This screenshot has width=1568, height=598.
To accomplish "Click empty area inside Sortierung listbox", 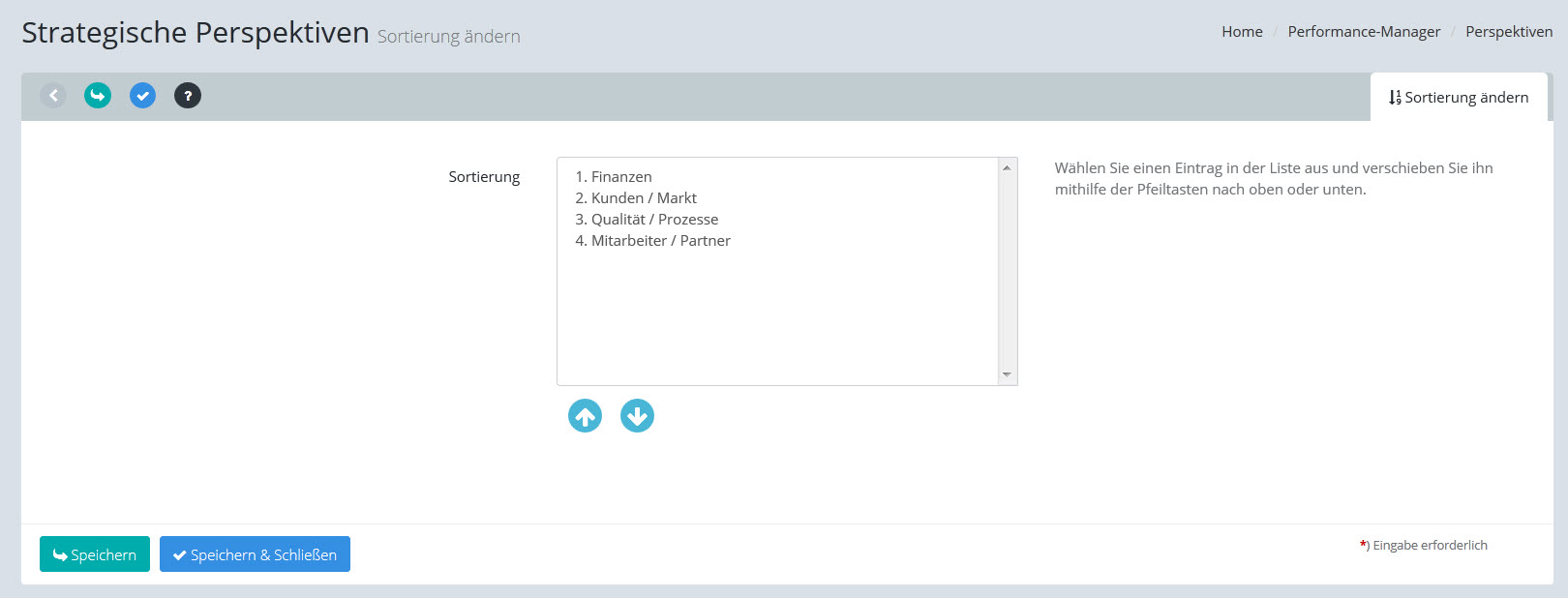I will pos(774,319).
